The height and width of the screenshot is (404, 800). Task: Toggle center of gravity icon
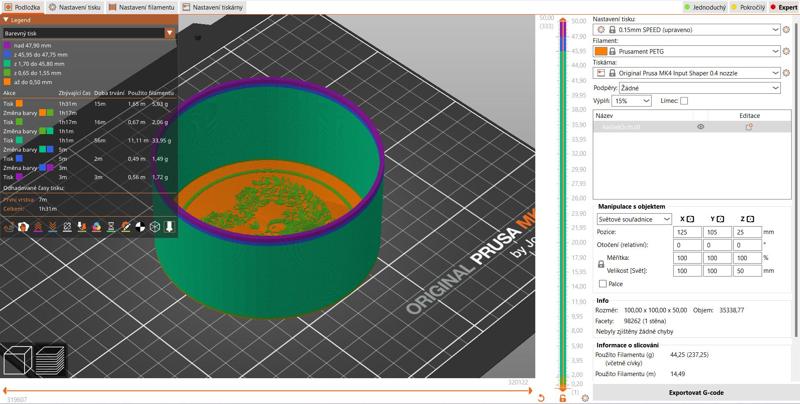pyautogui.click(x=140, y=227)
